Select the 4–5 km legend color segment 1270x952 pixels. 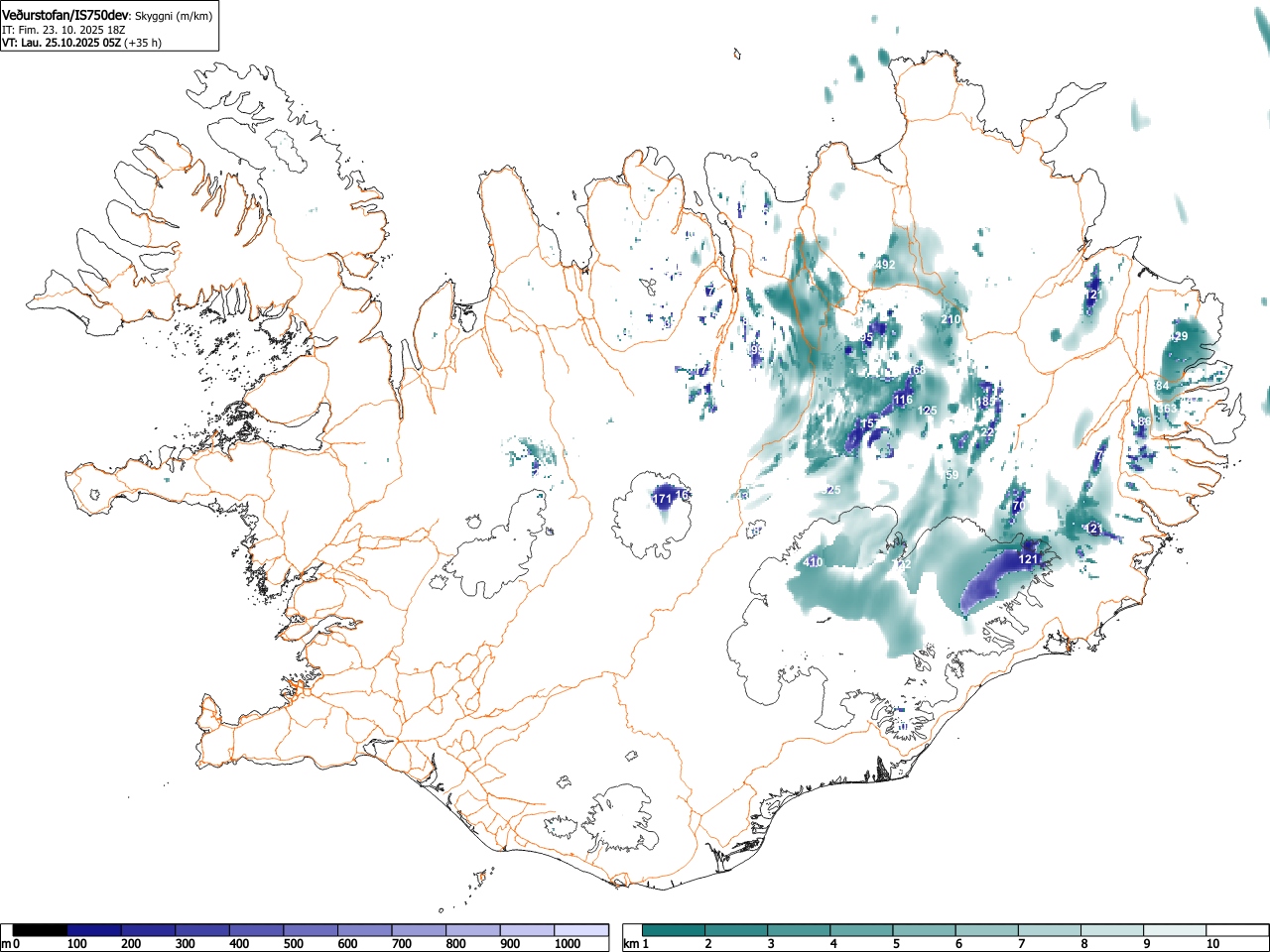tap(861, 930)
